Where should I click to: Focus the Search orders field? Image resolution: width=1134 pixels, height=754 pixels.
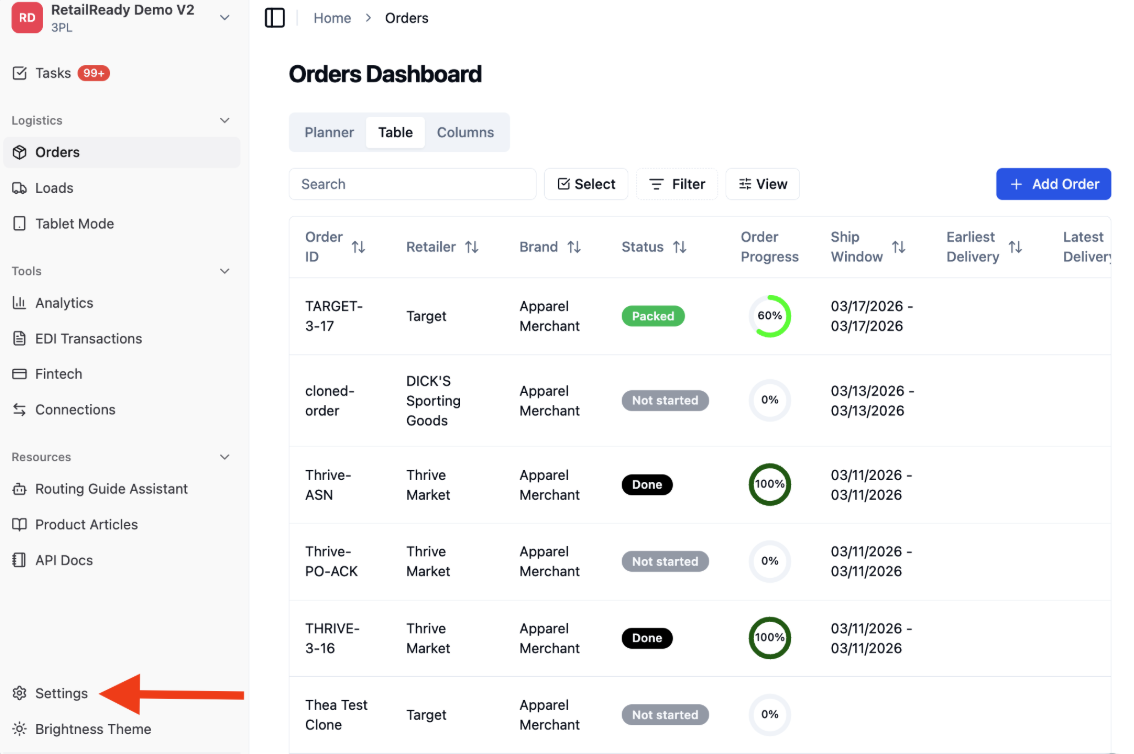coord(412,184)
